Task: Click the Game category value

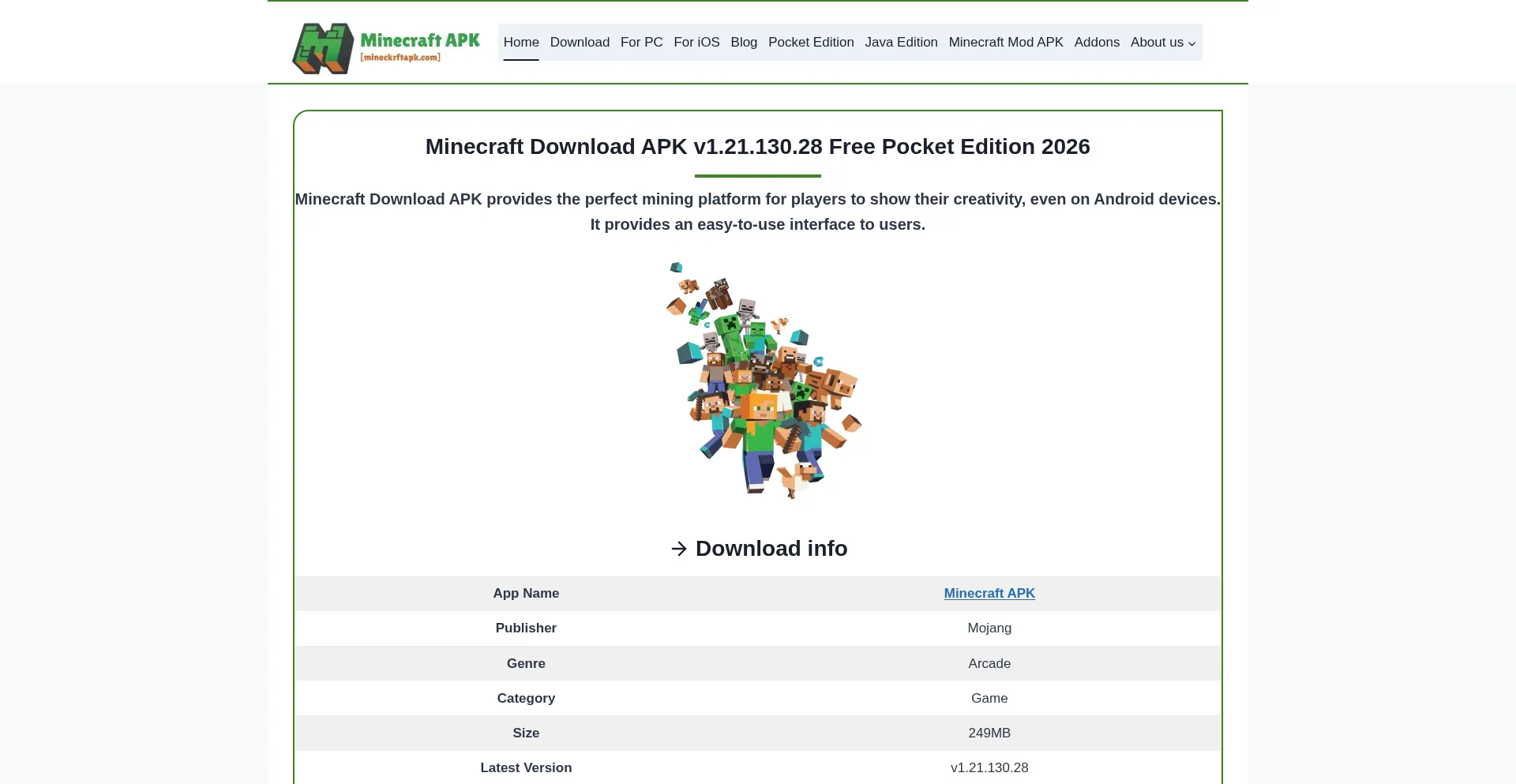Action: coord(989,698)
